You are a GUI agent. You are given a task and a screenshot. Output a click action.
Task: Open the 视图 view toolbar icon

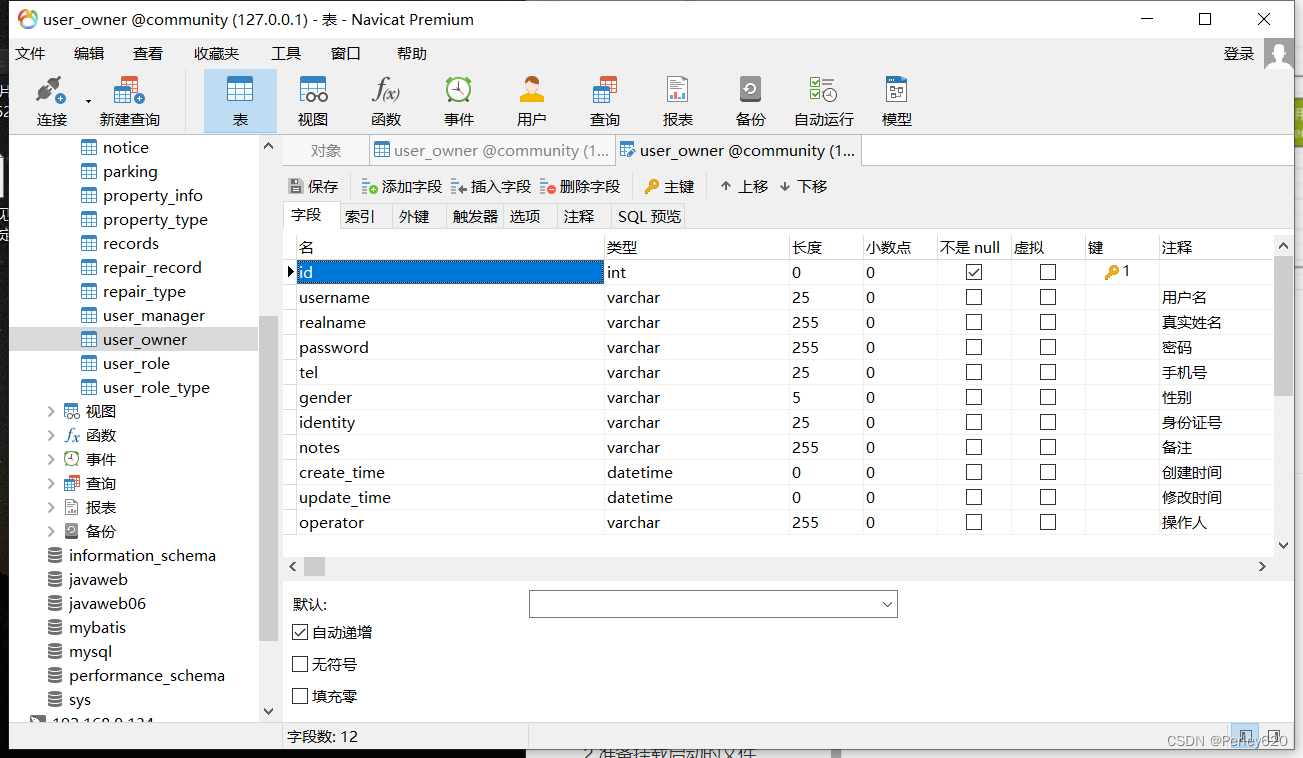coord(313,102)
